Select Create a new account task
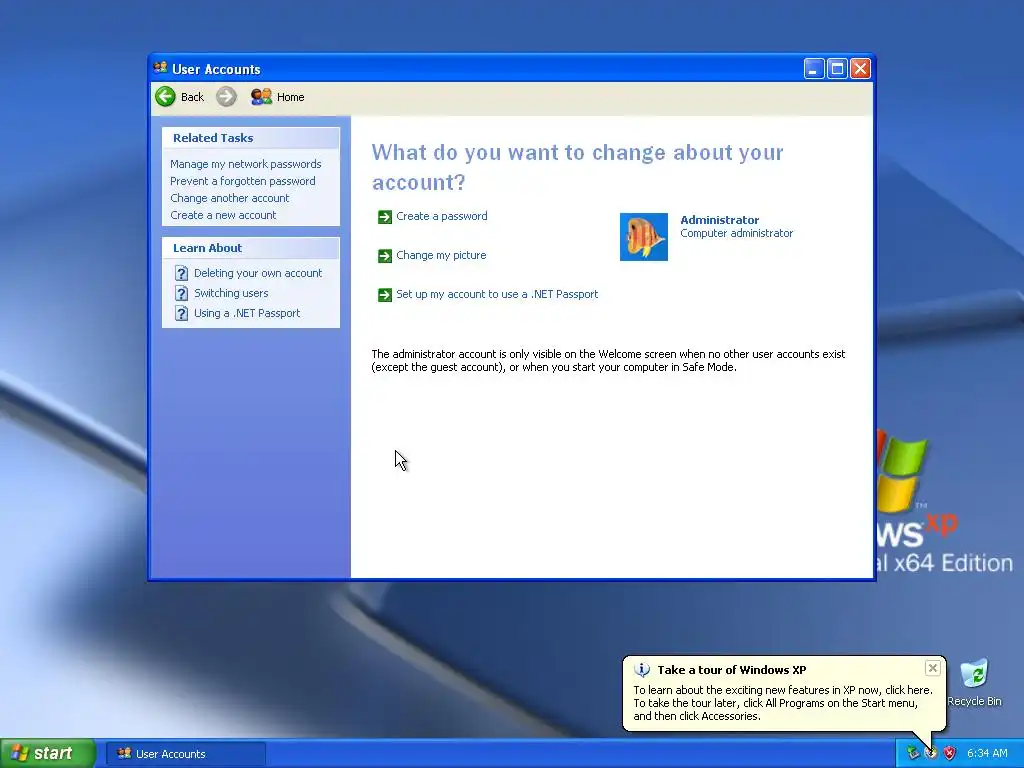Viewport: 1024px width, 768px height. click(x=223, y=215)
